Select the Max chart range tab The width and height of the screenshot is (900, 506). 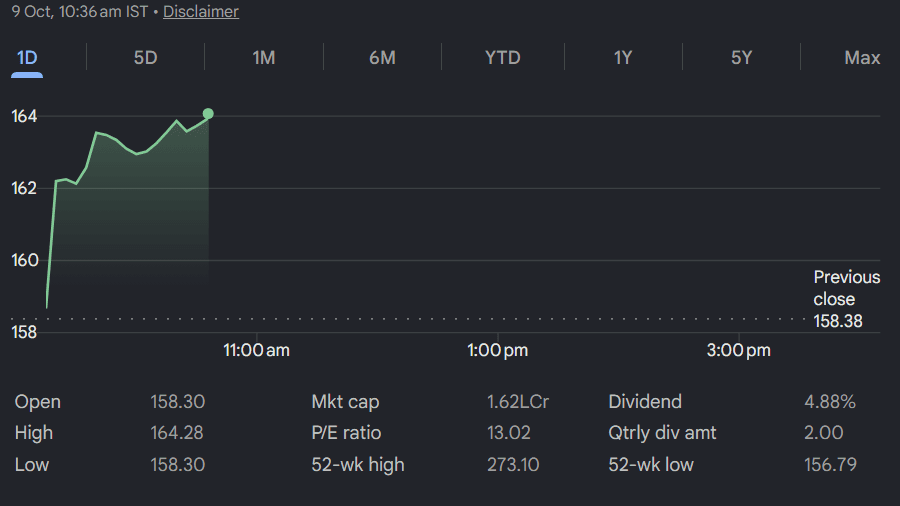point(862,57)
